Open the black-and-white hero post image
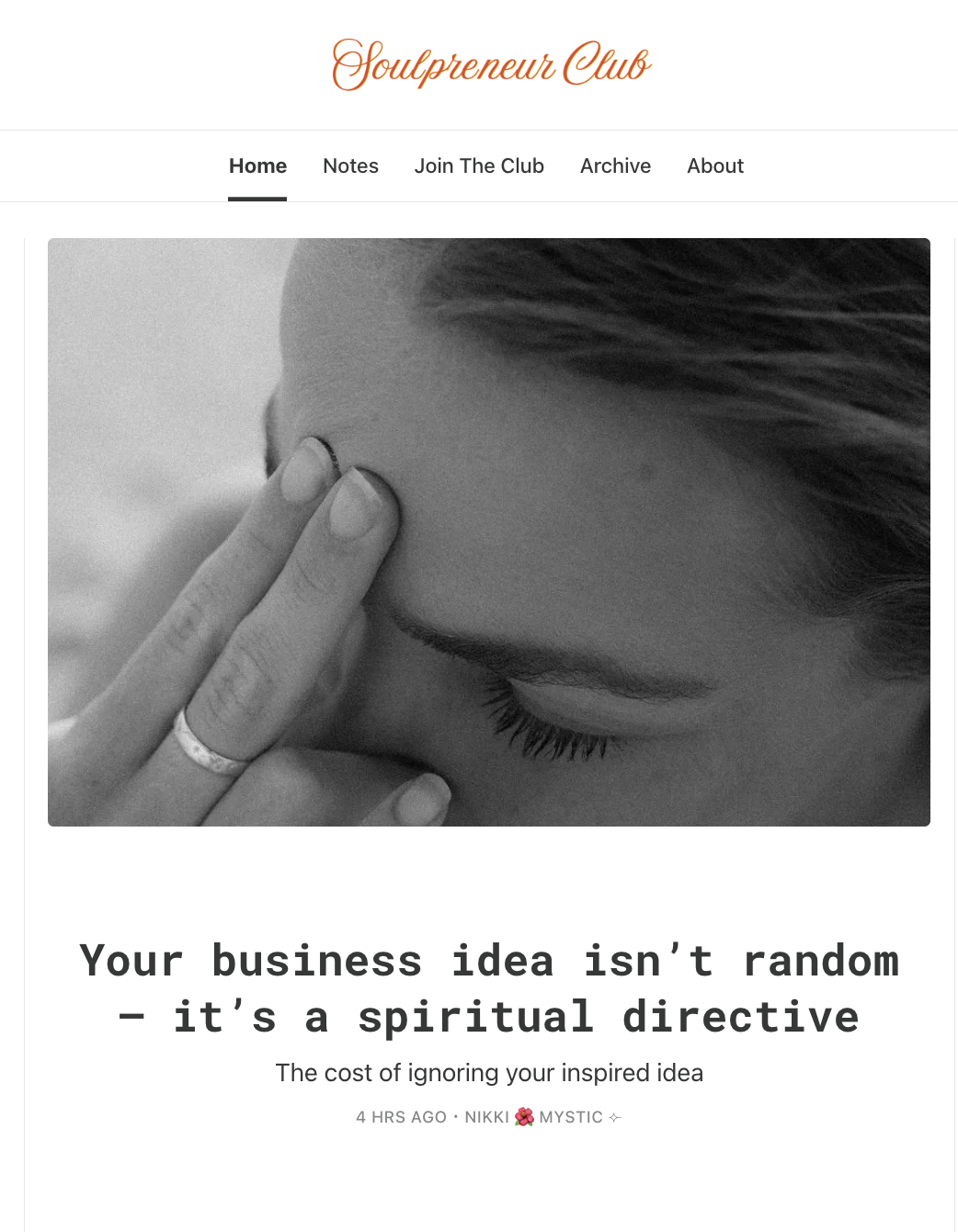This screenshot has height=1232, width=958. click(x=489, y=532)
